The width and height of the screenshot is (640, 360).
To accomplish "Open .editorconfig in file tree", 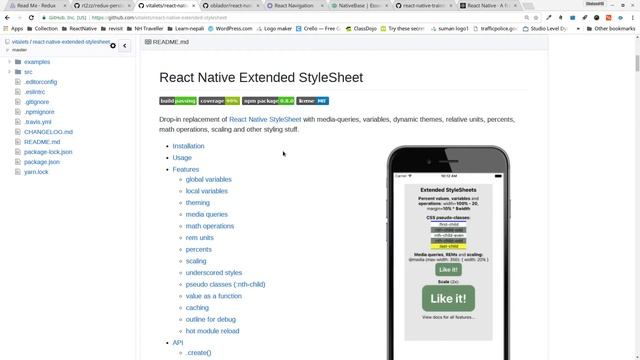I will [40, 82].
